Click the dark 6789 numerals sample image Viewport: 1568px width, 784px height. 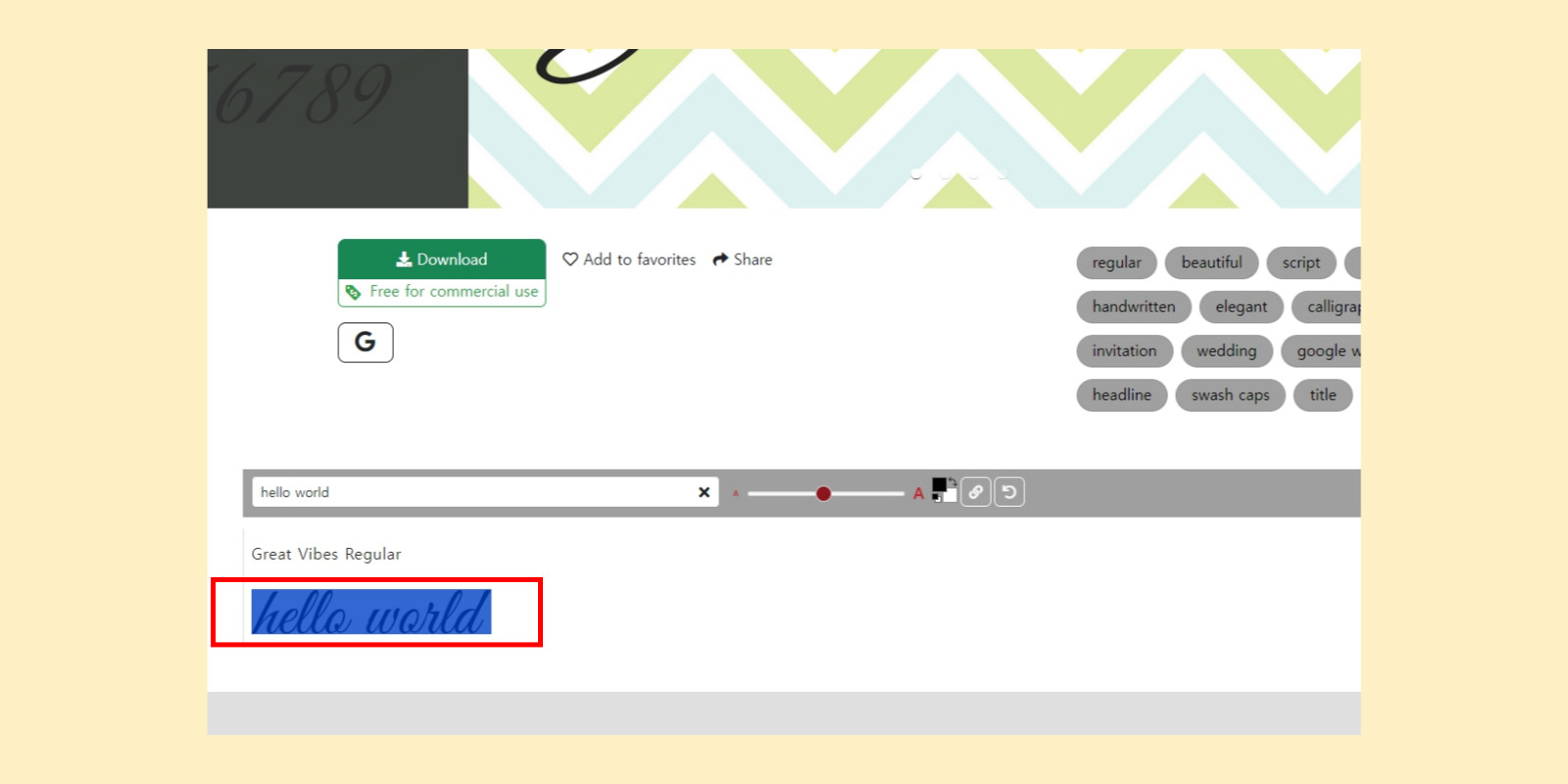tap(338, 128)
